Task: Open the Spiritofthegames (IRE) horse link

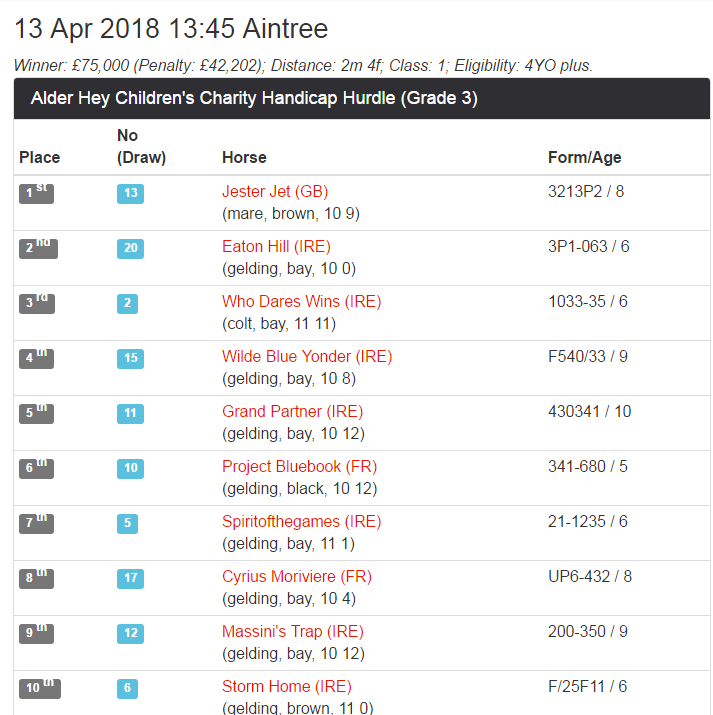Action: pyautogui.click(x=301, y=522)
